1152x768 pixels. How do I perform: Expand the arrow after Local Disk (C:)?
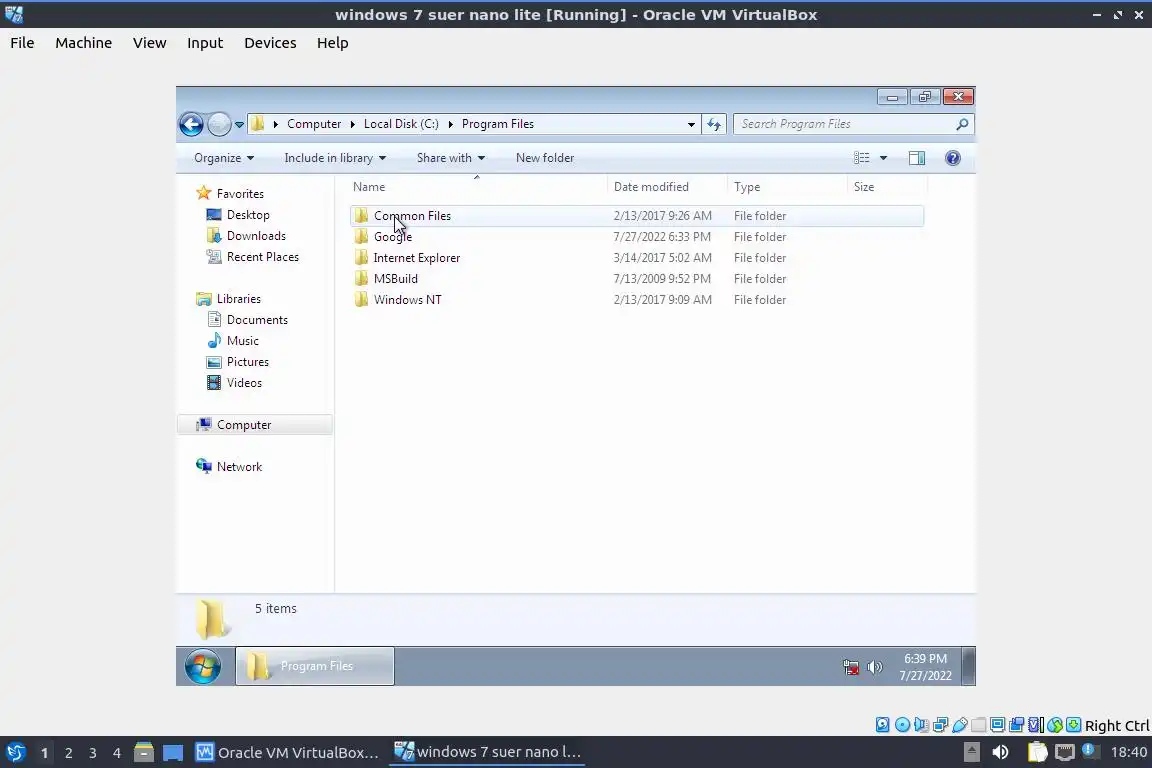(x=450, y=124)
